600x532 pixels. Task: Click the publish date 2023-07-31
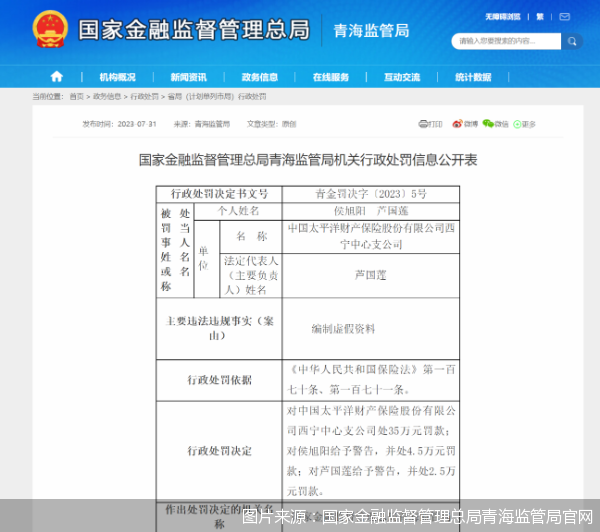click(137, 124)
